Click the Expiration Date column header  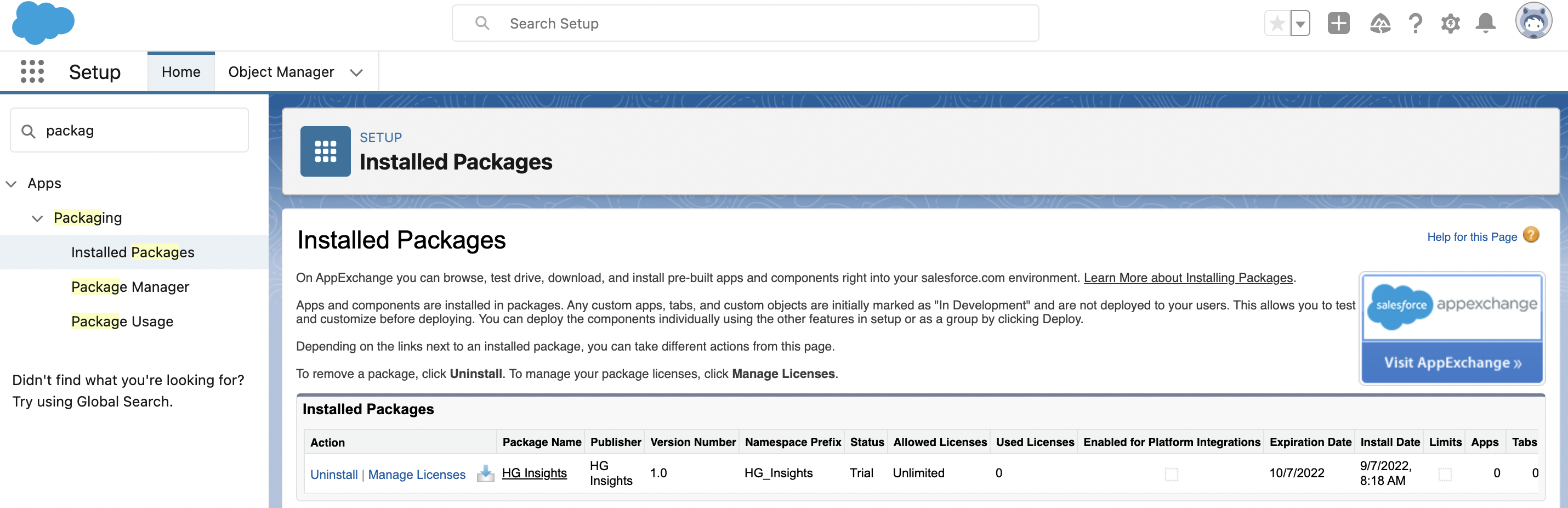point(1310,442)
